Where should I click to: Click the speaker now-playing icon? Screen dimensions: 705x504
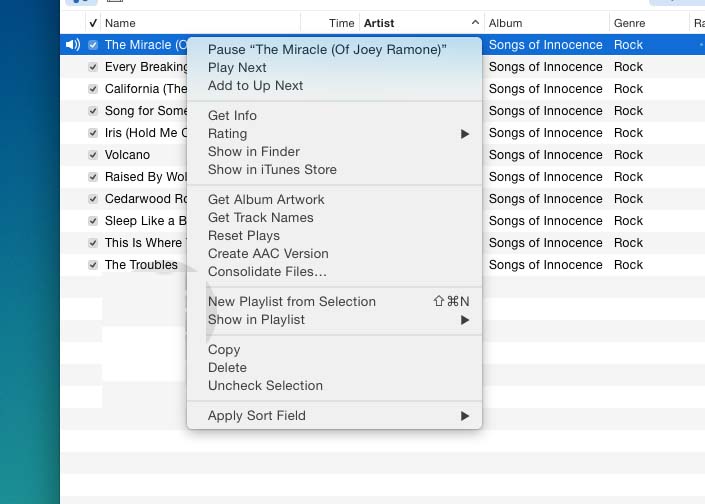pyautogui.click(x=72, y=45)
